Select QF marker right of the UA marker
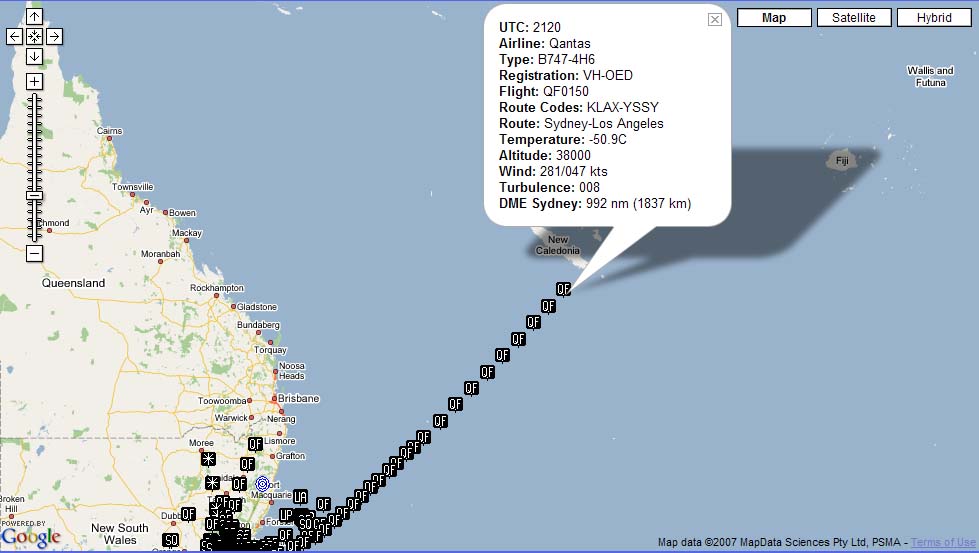This screenshot has width=979, height=553. coord(323,504)
